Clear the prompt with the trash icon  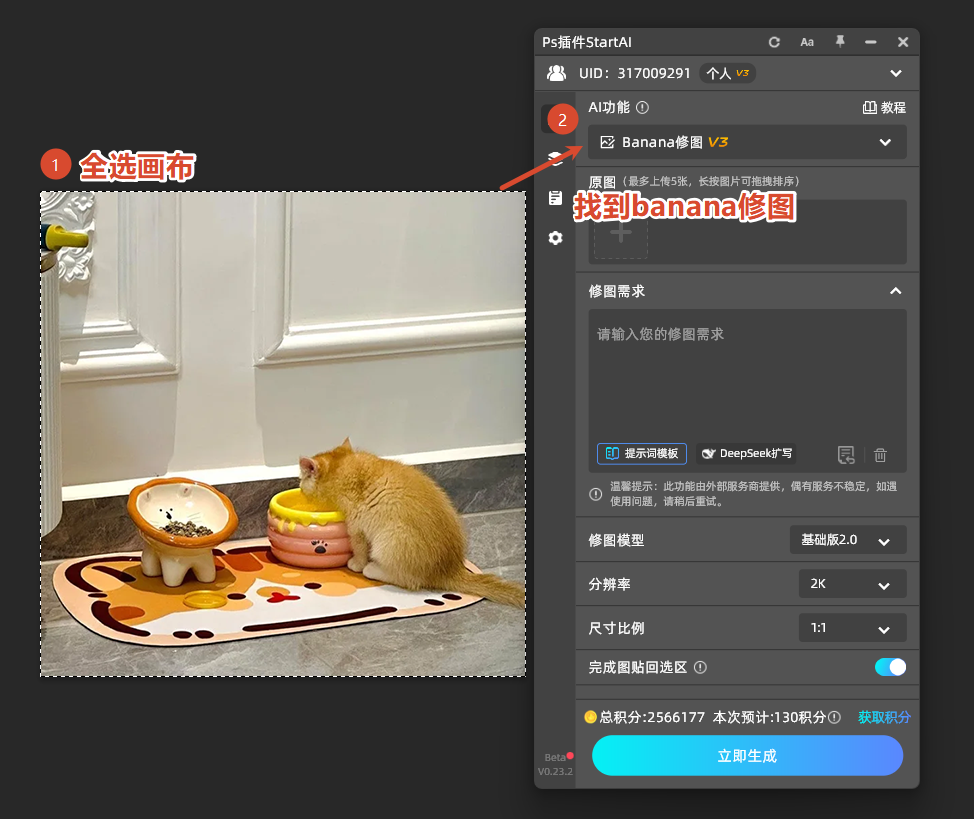point(880,455)
